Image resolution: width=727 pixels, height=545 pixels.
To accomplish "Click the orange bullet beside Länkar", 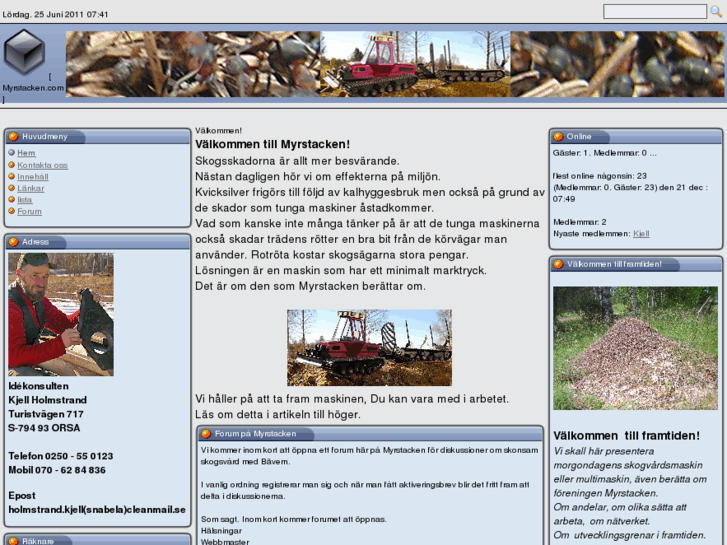I will tap(12, 188).
